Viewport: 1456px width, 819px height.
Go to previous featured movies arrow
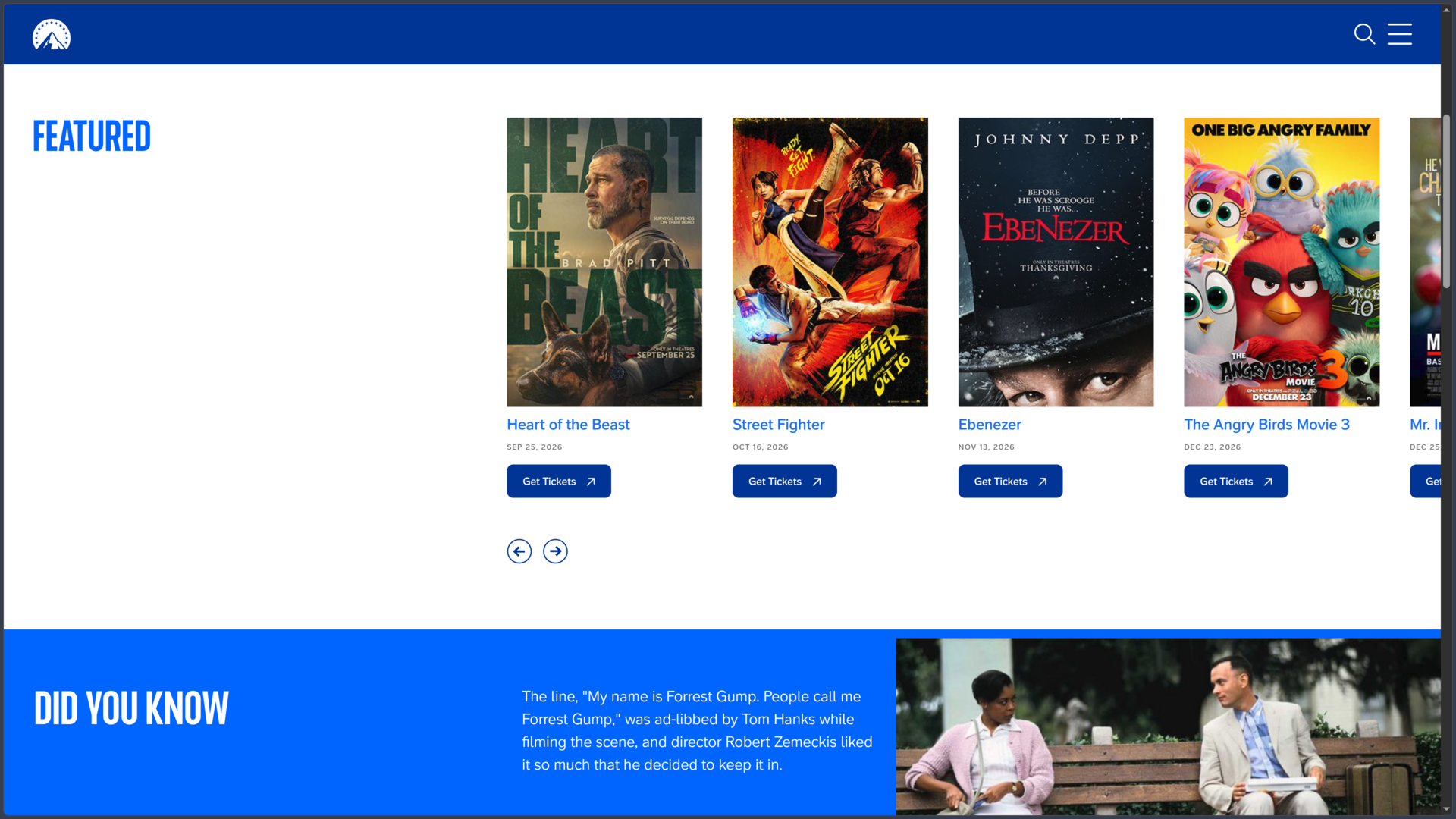pos(519,551)
